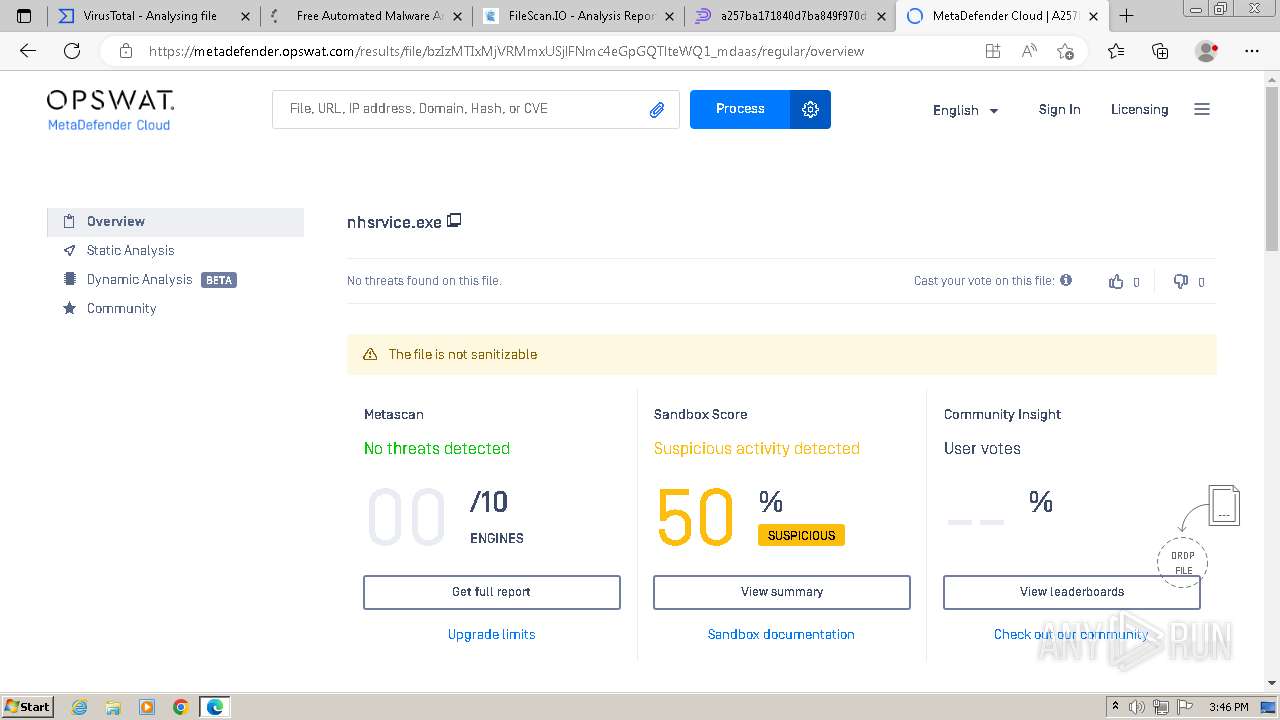Open Chrome from the taskbar
Image resolution: width=1280 pixels, height=720 pixels.
tap(181, 707)
